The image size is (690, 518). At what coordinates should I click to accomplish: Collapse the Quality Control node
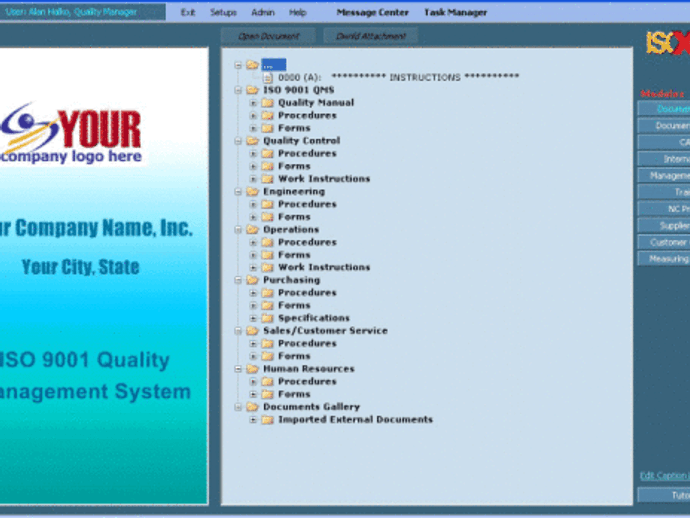tap(238, 141)
